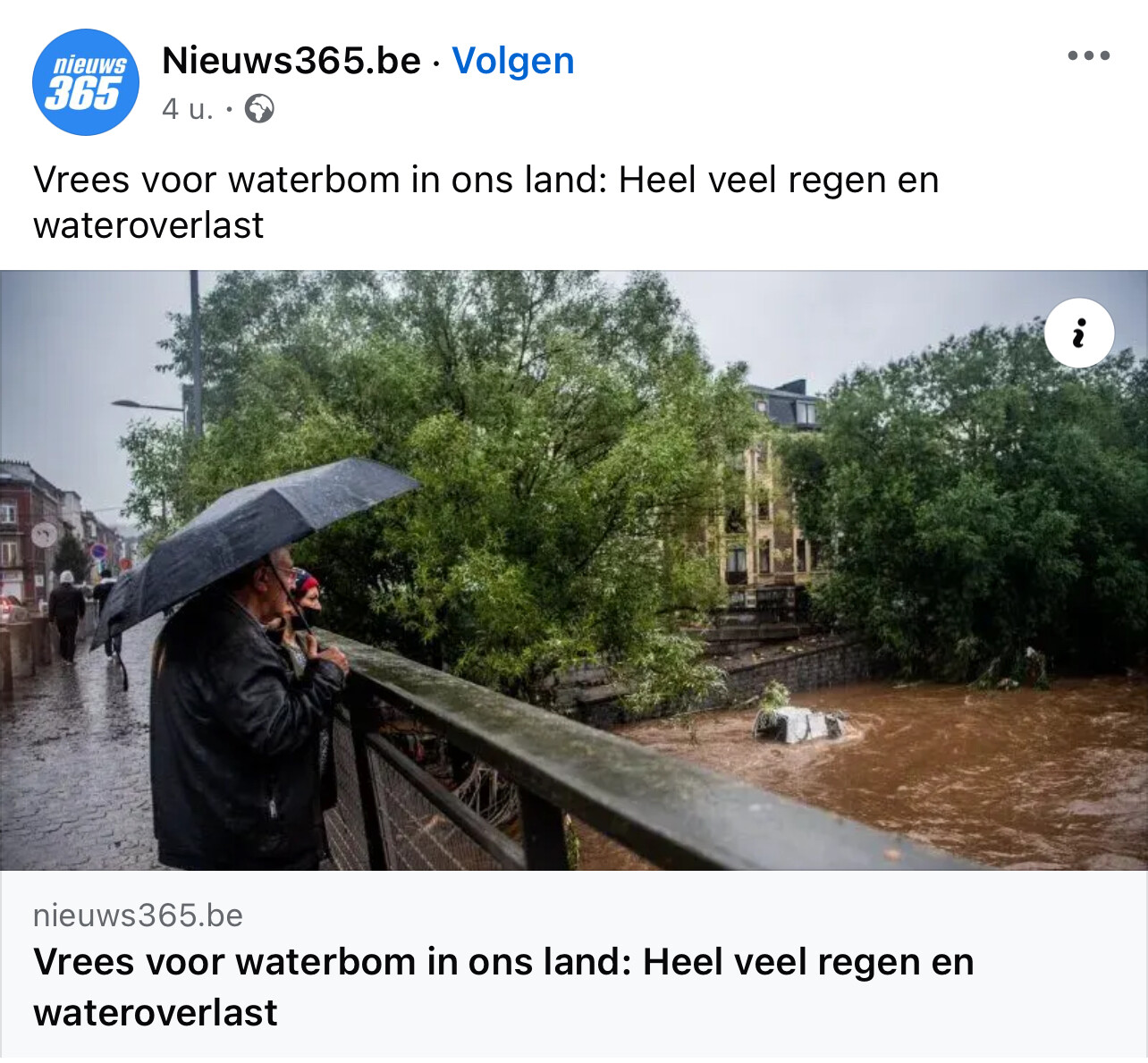The width and height of the screenshot is (1148, 1063).
Task: Click the word 'wateroverlast' in the bold headline
Action: point(156,1013)
